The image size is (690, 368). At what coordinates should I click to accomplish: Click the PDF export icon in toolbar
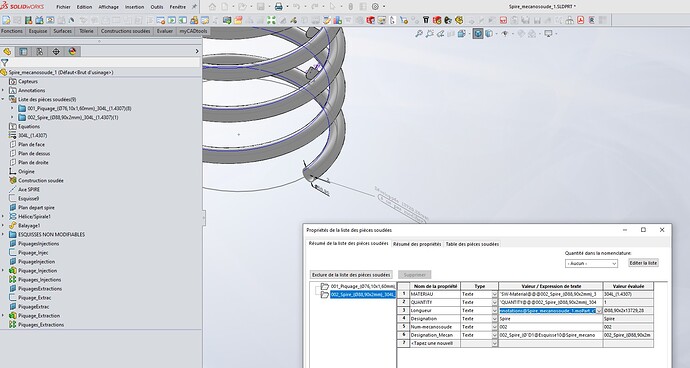580,20
